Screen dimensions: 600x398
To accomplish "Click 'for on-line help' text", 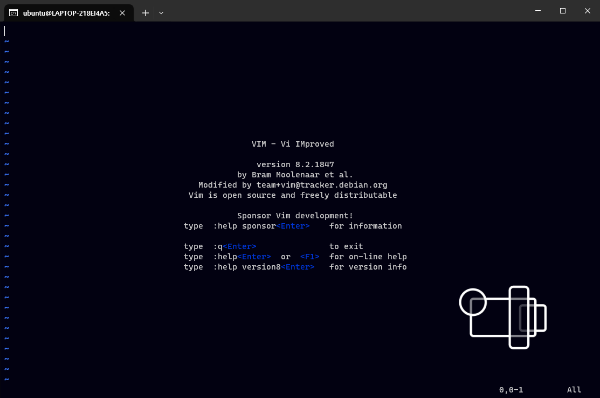I will [368, 257].
